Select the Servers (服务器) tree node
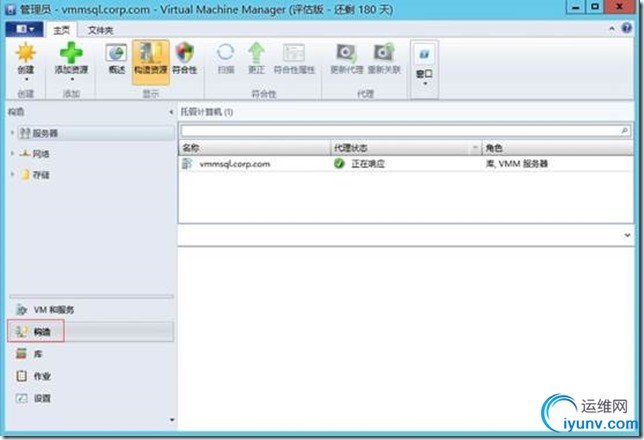 (97, 133)
